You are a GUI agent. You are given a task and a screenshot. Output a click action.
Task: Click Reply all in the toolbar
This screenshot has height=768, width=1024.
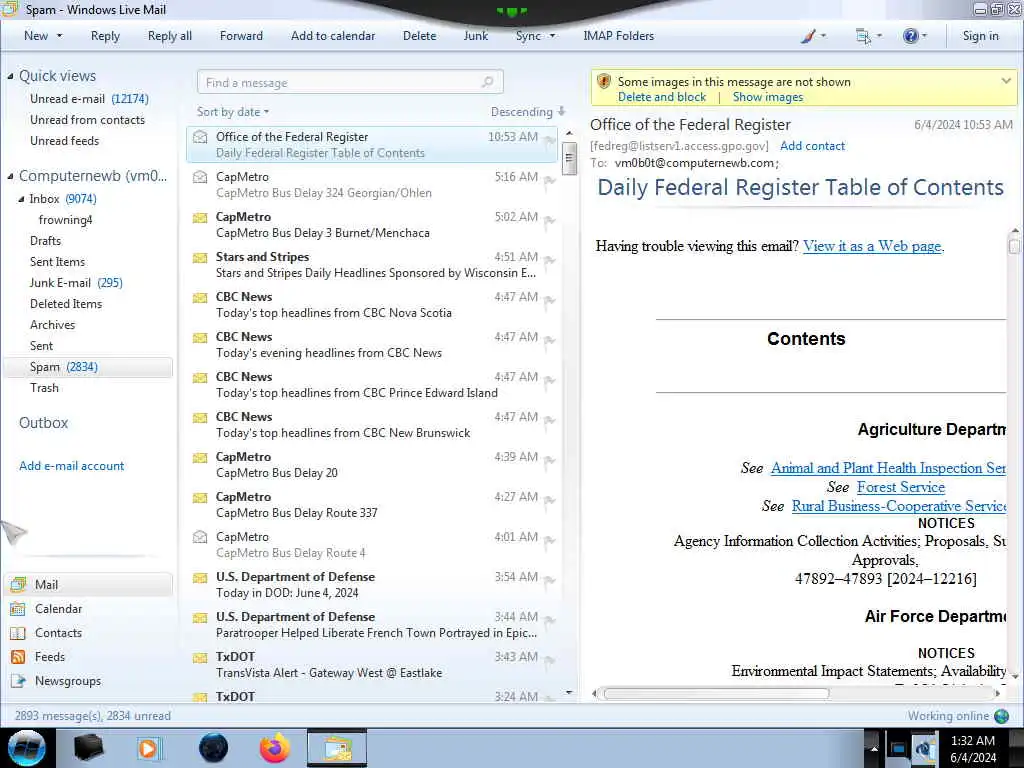(170, 36)
